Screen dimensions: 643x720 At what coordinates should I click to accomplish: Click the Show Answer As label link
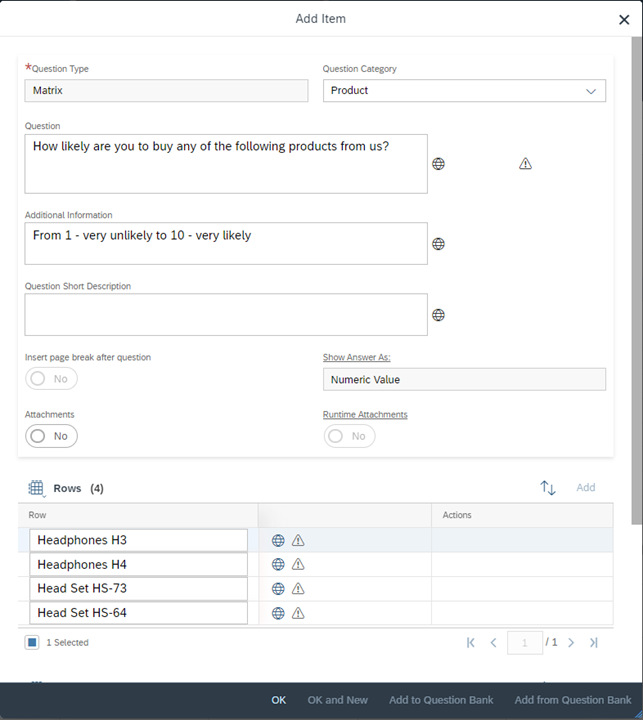(x=356, y=357)
